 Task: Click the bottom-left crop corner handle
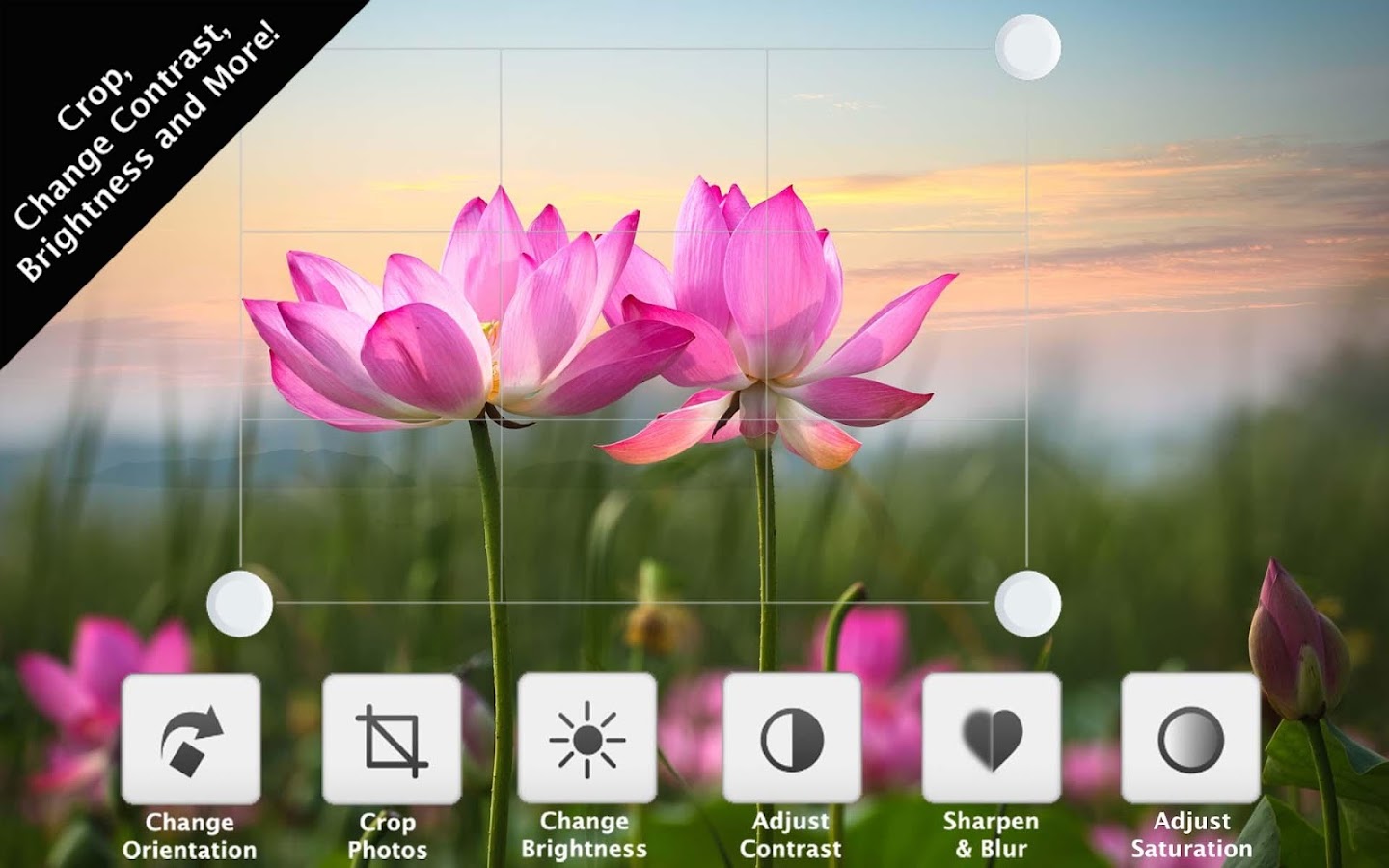point(240,603)
